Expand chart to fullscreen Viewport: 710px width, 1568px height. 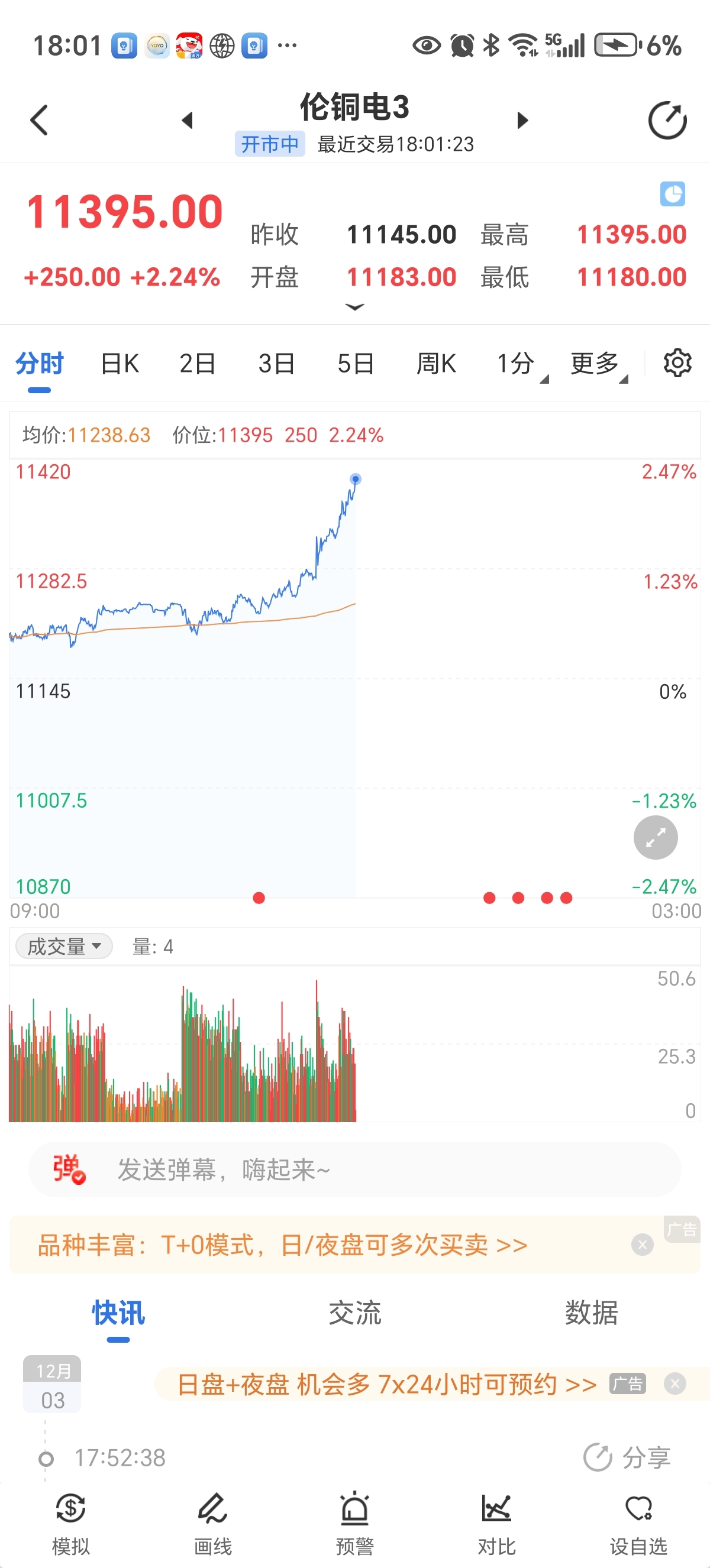coord(655,838)
